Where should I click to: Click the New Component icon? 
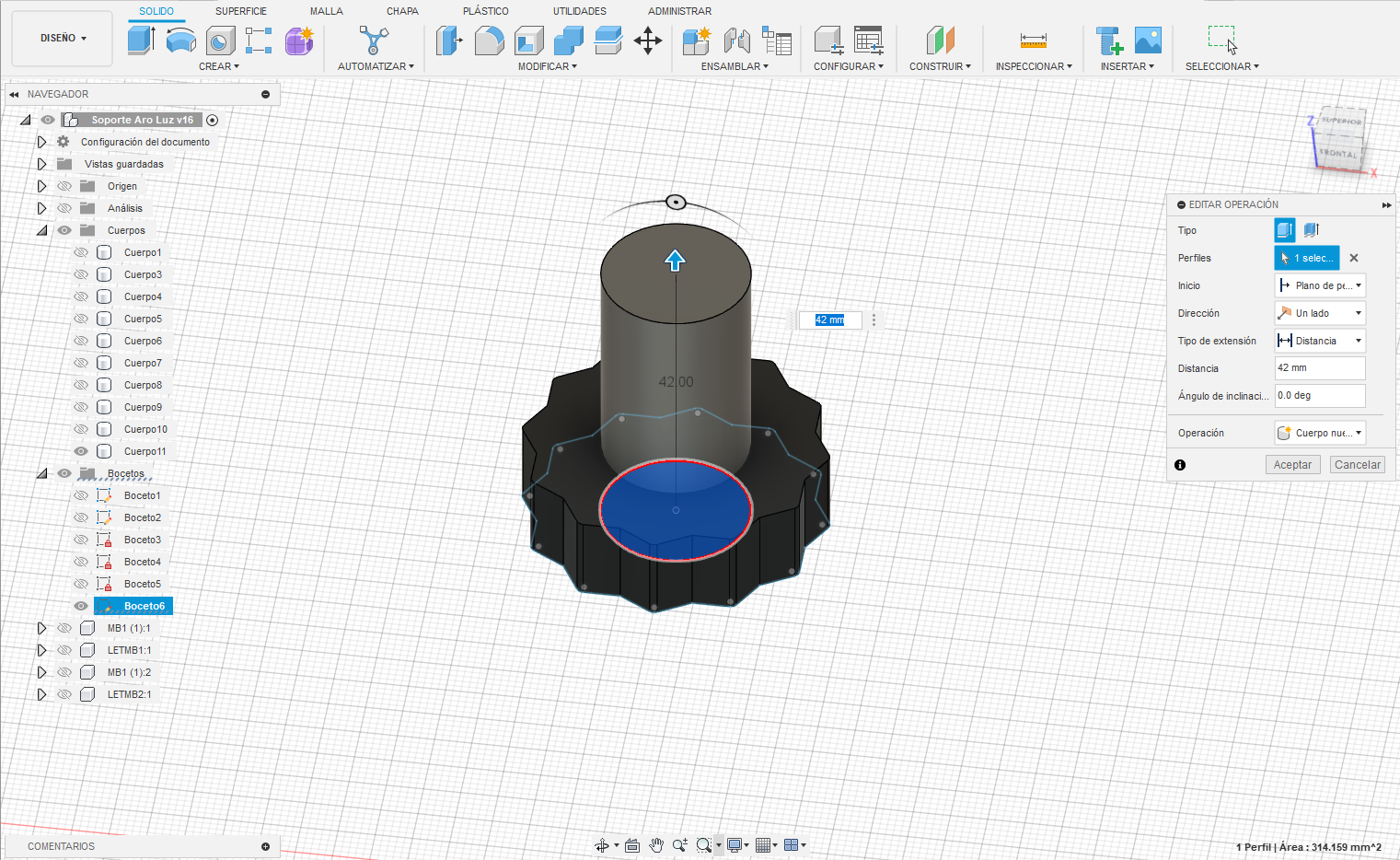point(697,41)
